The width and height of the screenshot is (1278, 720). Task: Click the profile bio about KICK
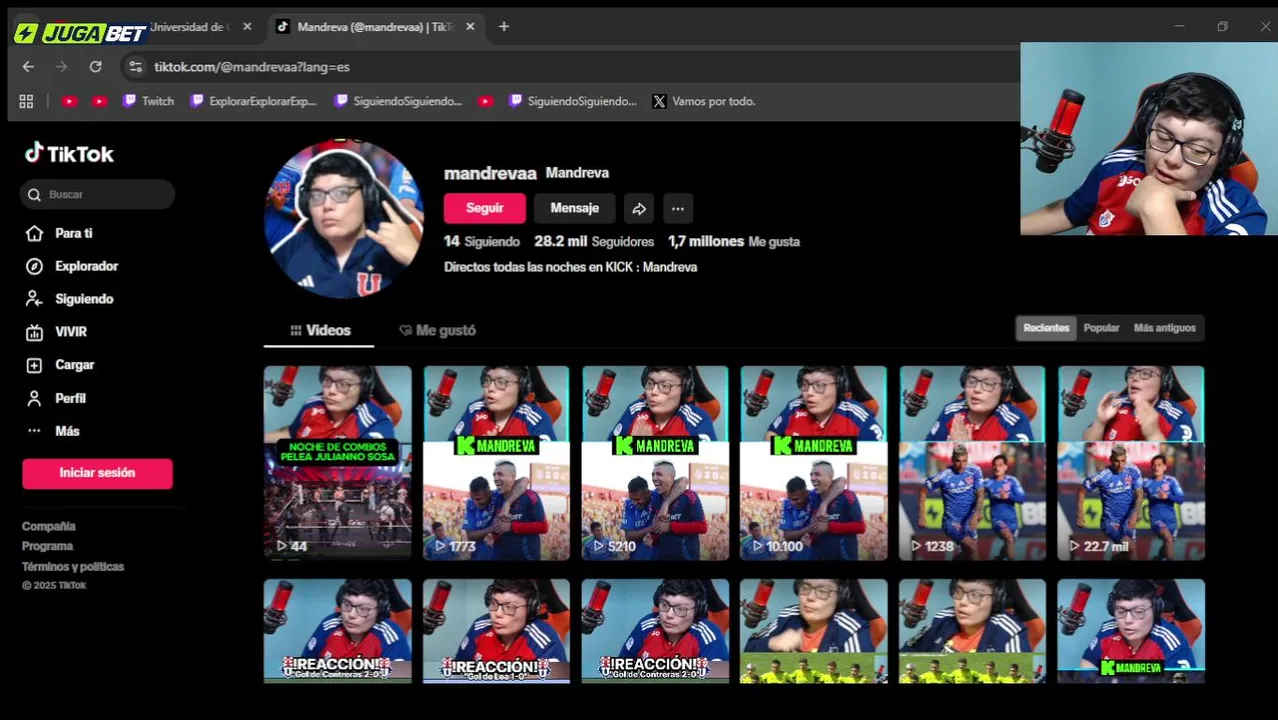[x=570, y=267]
